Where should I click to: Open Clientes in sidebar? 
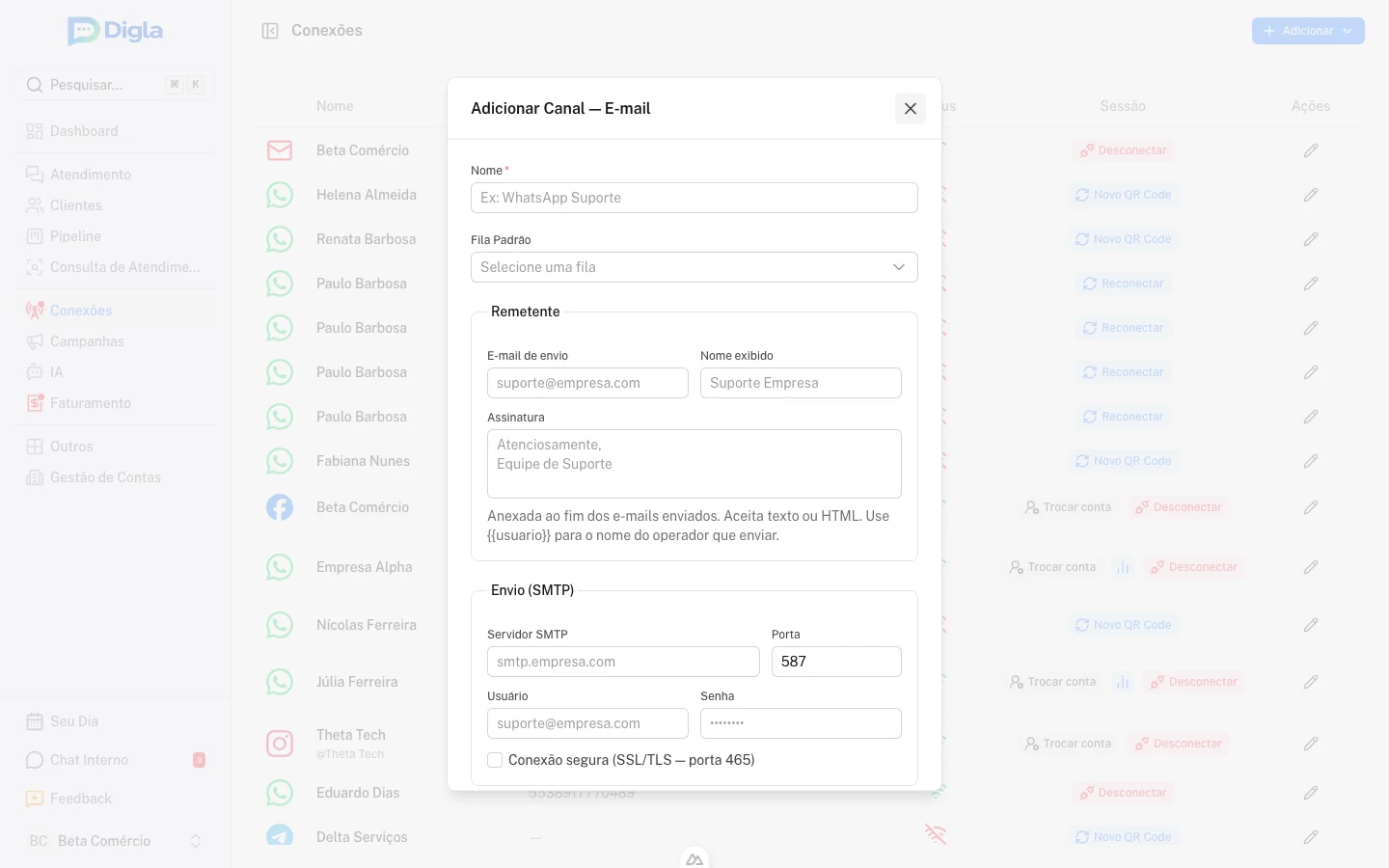click(x=115, y=205)
